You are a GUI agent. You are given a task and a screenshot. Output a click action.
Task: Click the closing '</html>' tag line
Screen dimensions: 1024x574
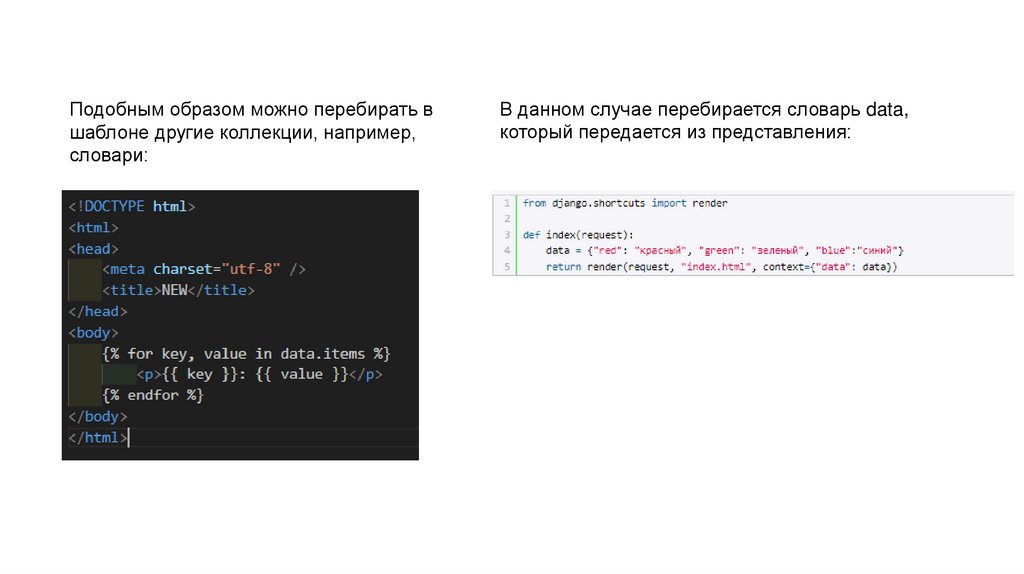(98, 438)
